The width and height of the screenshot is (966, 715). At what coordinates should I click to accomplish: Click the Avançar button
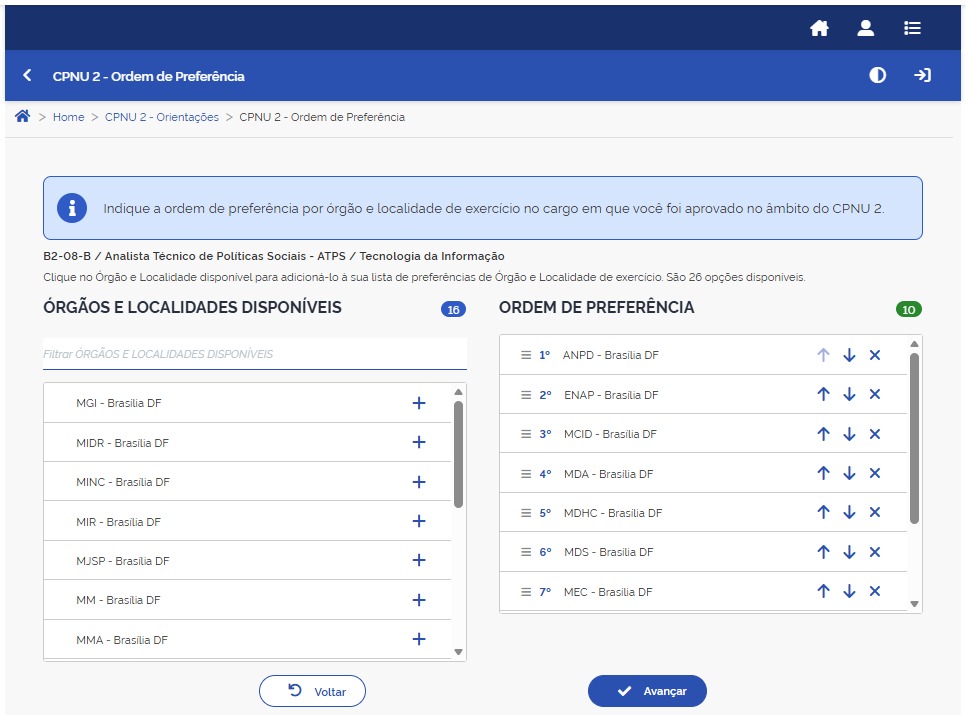pyautogui.click(x=647, y=691)
